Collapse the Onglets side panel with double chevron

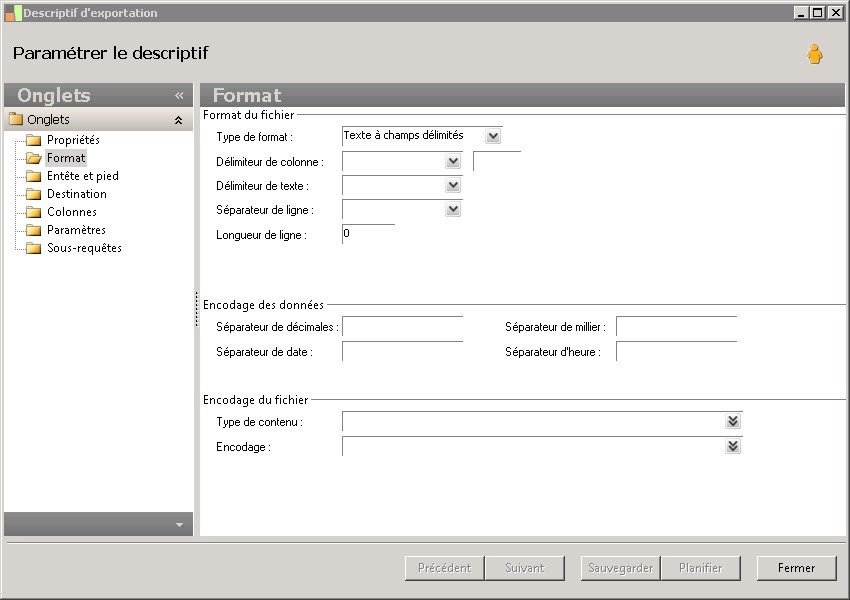pyautogui.click(x=179, y=96)
